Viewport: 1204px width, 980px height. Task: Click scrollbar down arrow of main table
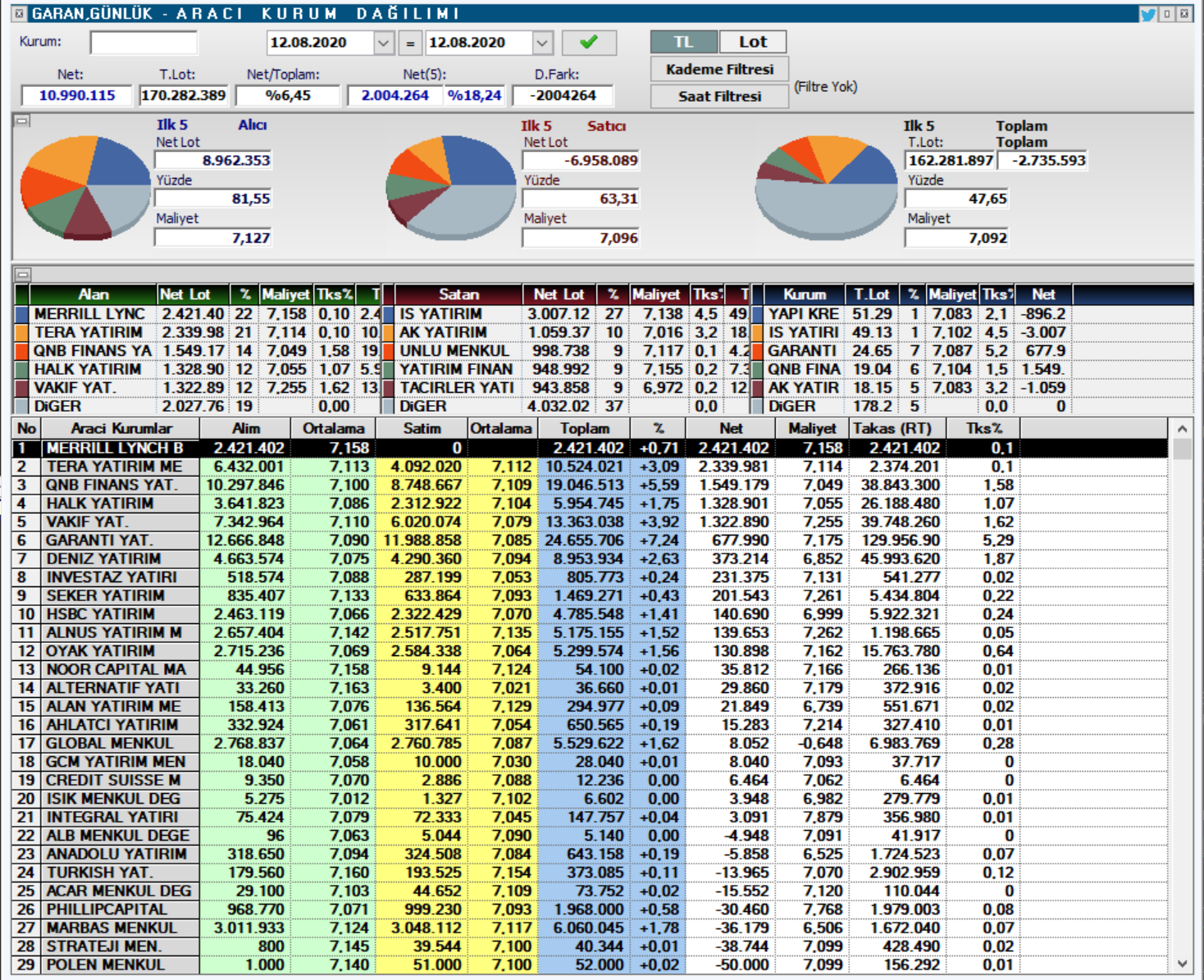(1182, 964)
